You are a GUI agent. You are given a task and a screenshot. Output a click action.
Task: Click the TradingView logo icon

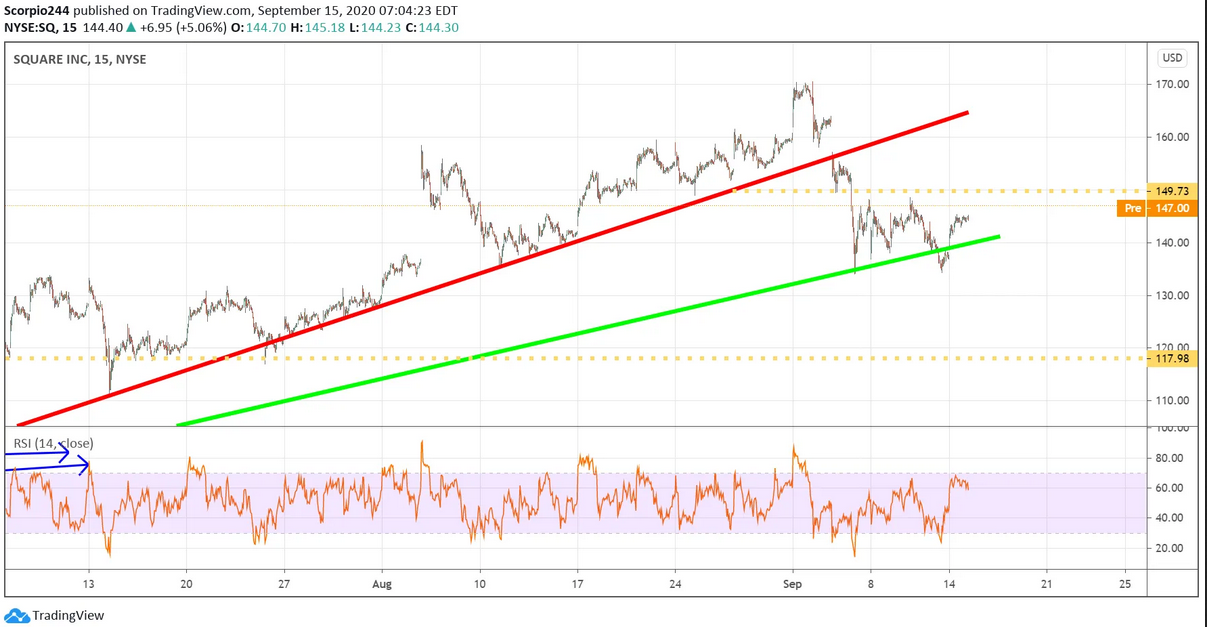[16, 616]
